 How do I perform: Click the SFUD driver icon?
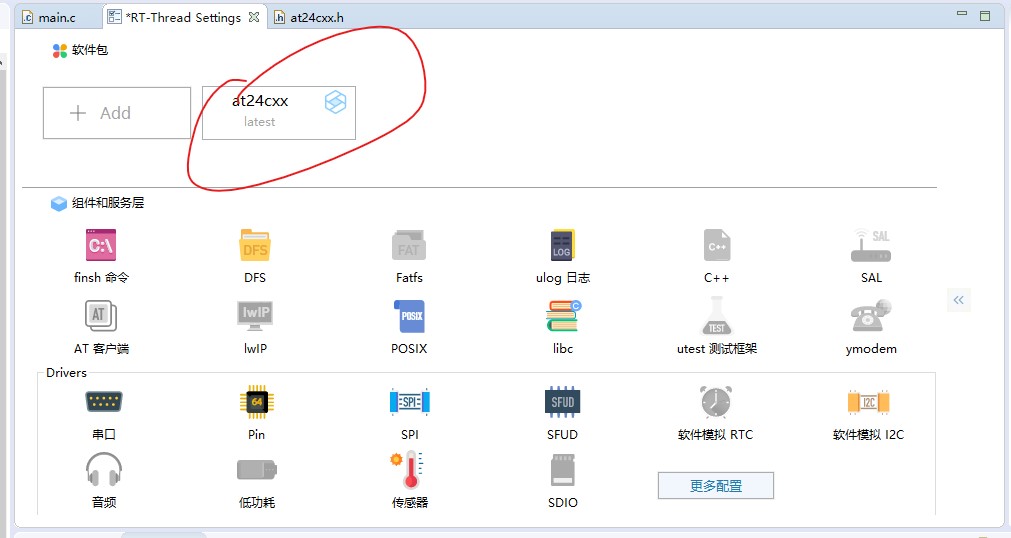click(x=562, y=402)
